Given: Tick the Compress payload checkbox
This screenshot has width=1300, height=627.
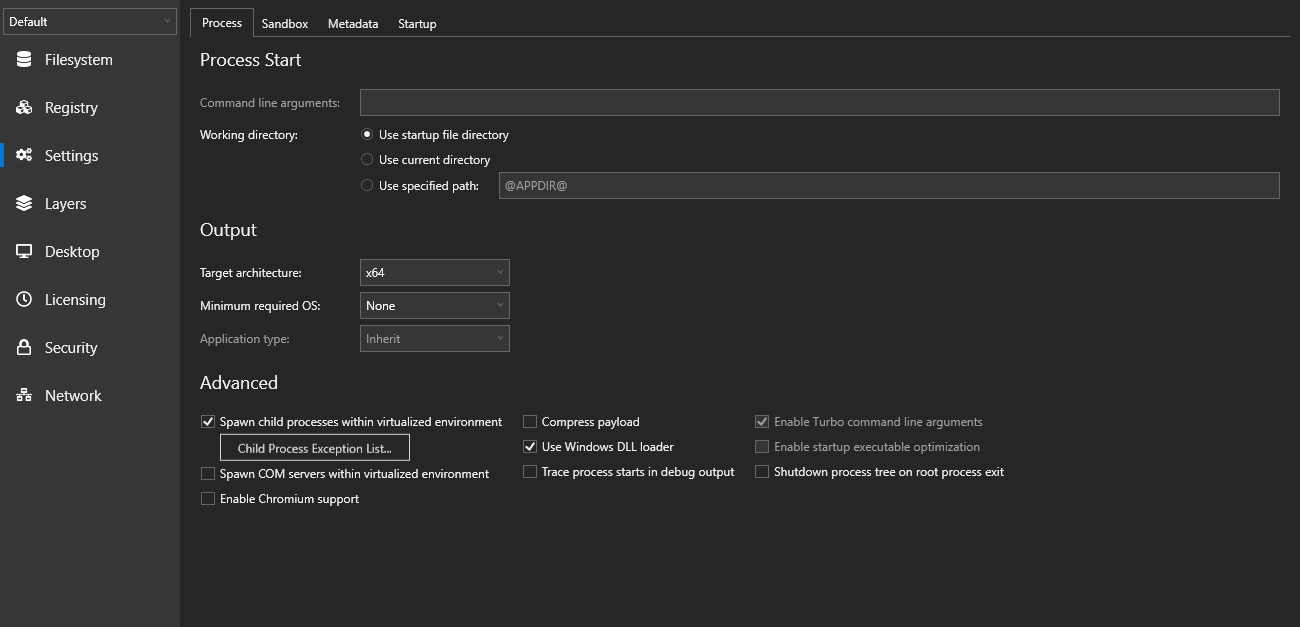Looking at the screenshot, I should [x=530, y=422].
